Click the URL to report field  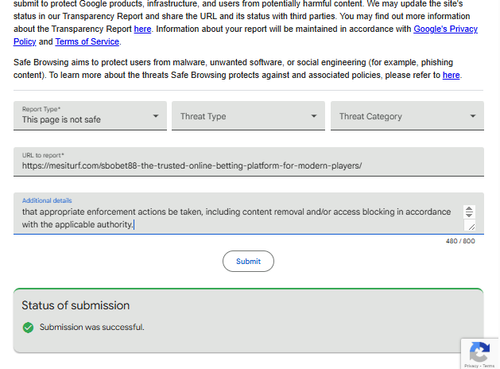(x=249, y=162)
